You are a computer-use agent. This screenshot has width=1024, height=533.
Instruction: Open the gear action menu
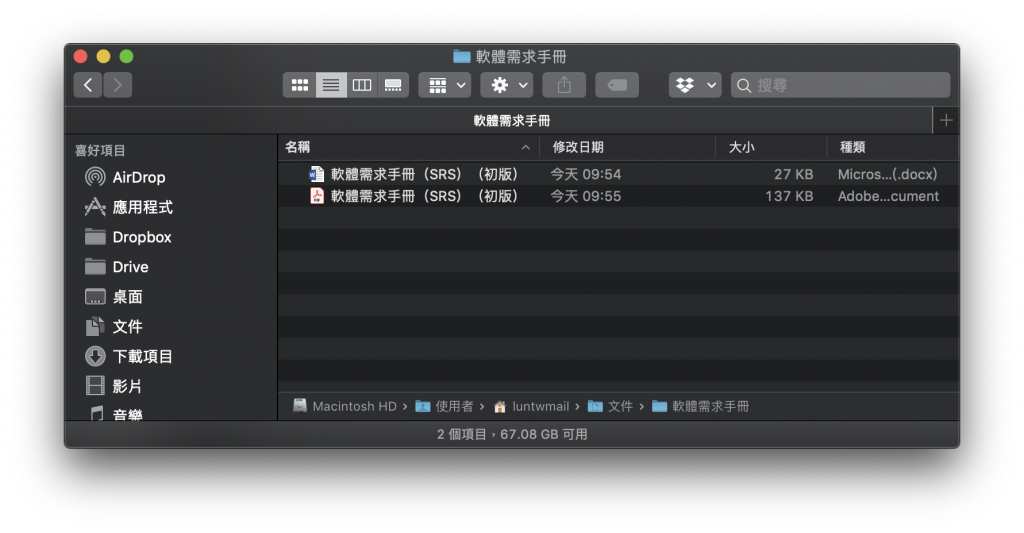[x=507, y=85]
